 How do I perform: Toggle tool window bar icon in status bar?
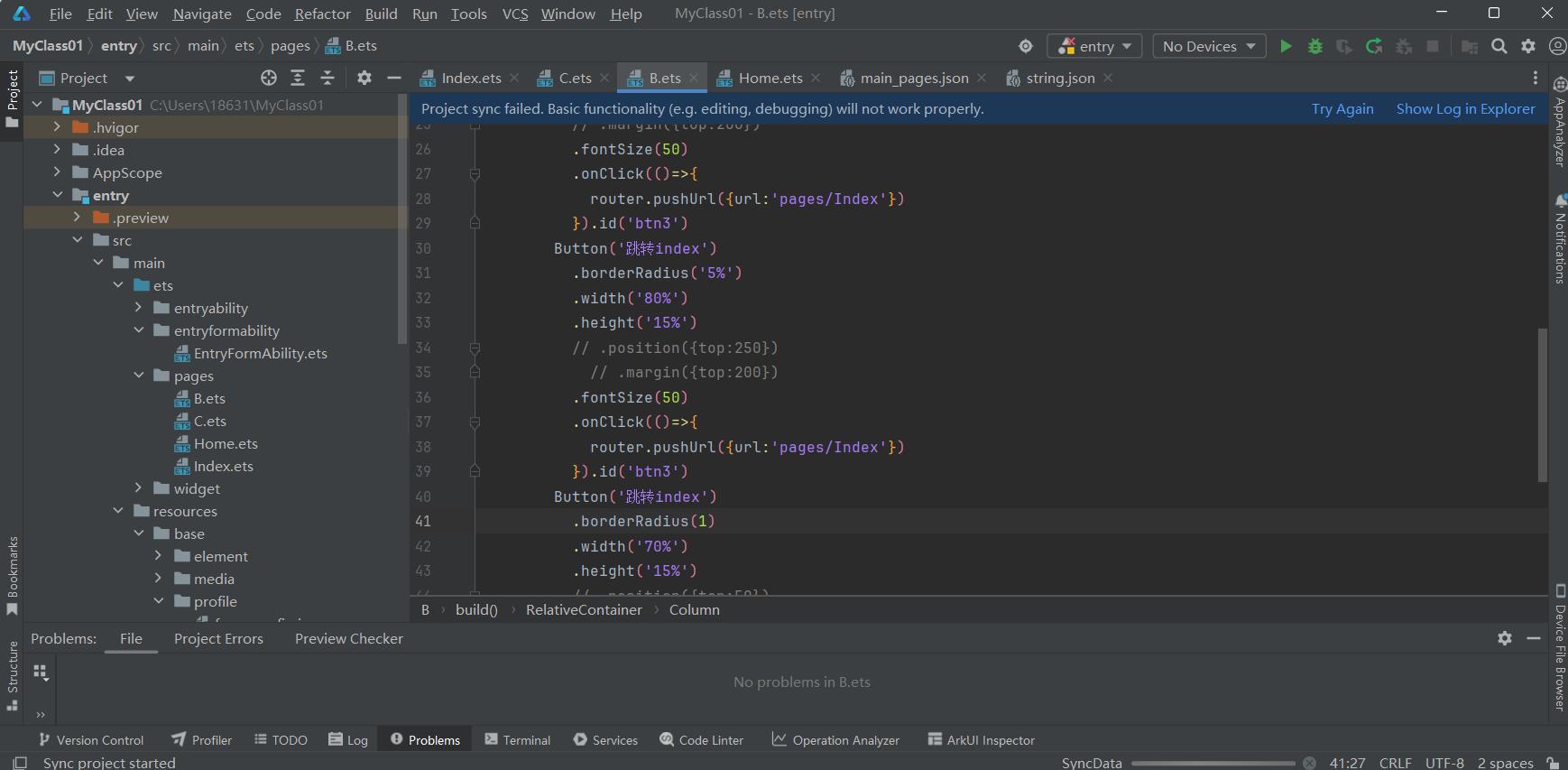click(x=20, y=763)
